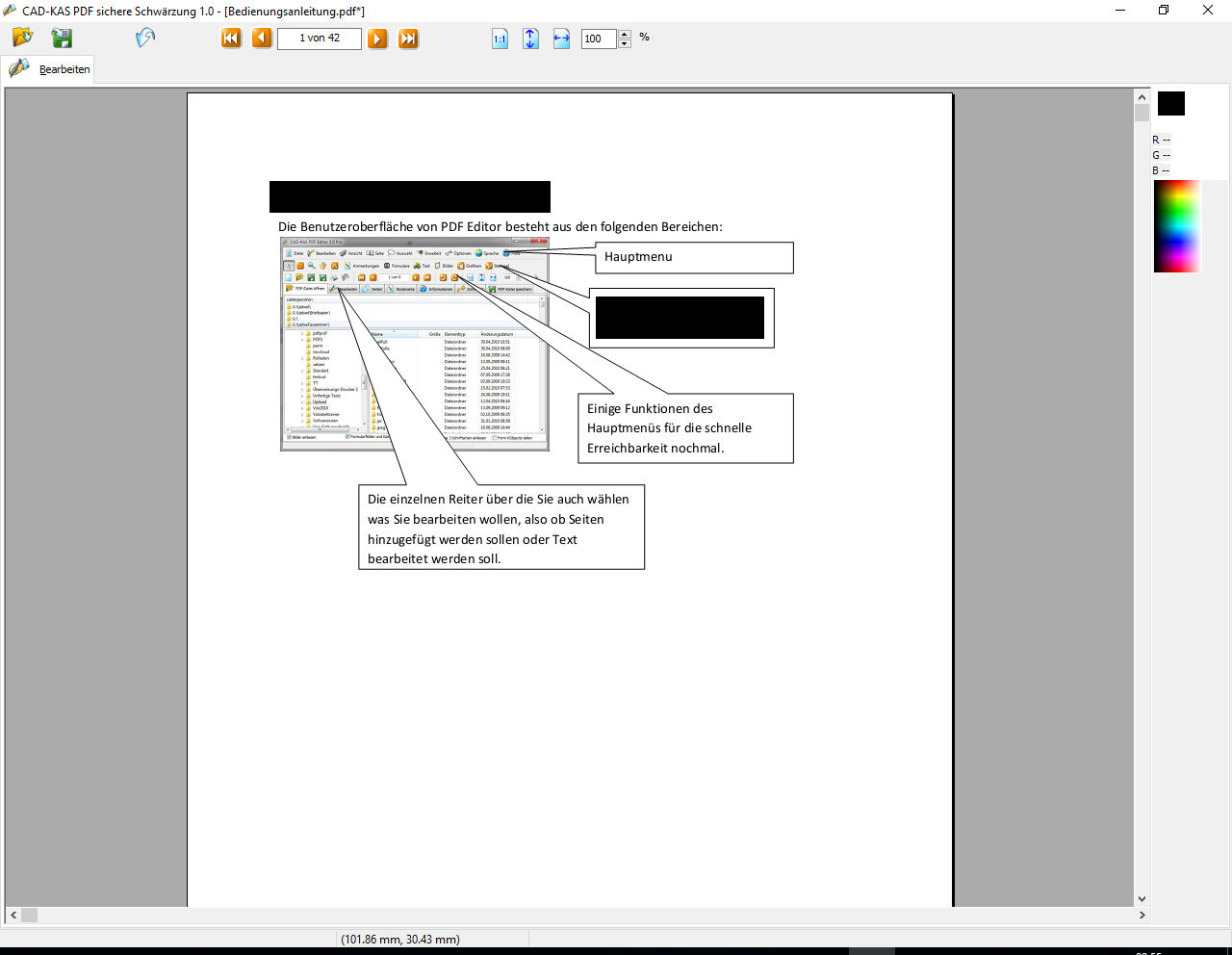Jump to the last page
The width and height of the screenshot is (1232, 955).
[x=408, y=39]
